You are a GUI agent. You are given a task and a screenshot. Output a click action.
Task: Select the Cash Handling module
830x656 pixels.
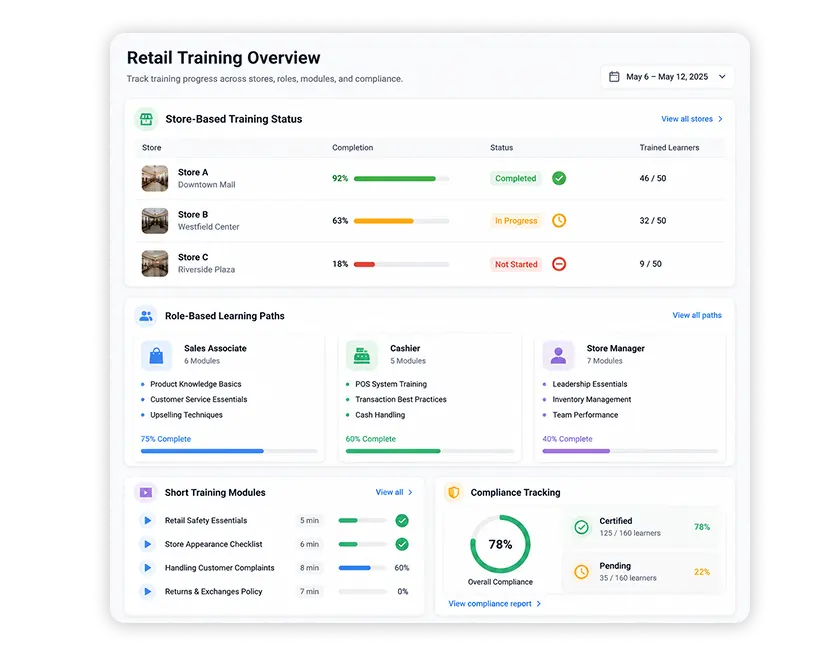coord(380,415)
